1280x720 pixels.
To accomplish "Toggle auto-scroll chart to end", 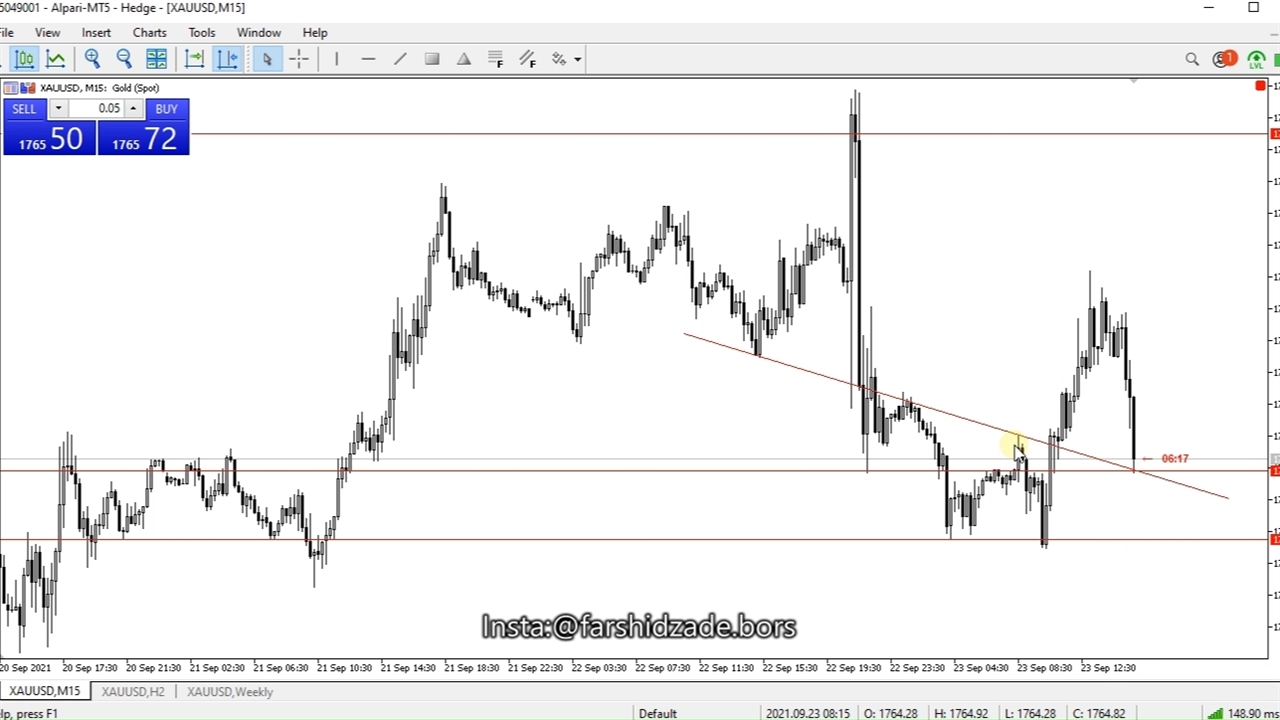I will coord(195,59).
